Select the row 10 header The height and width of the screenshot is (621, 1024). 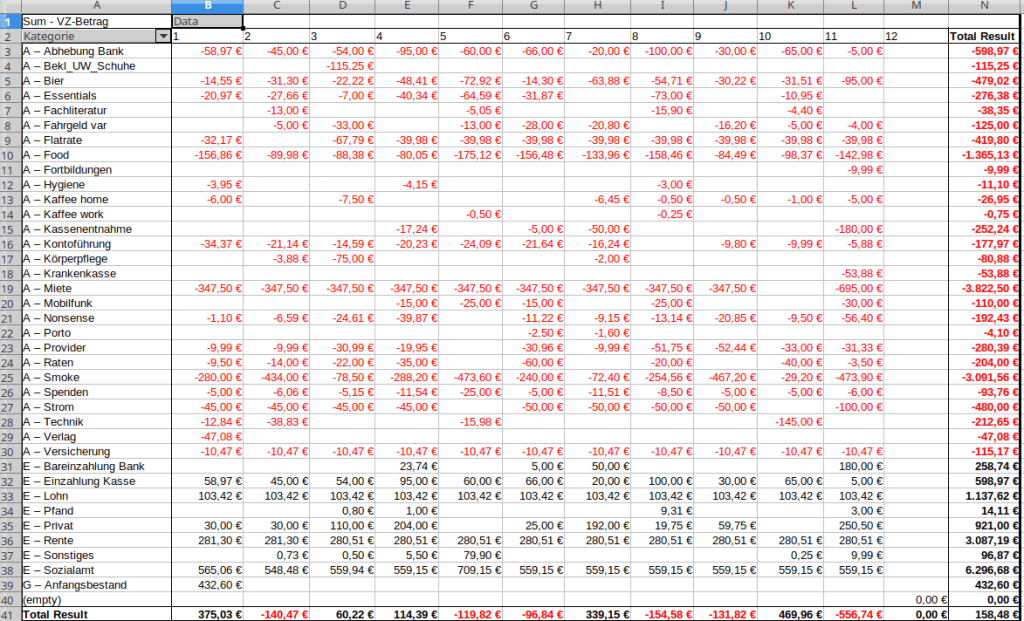pyautogui.click(x=9, y=155)
